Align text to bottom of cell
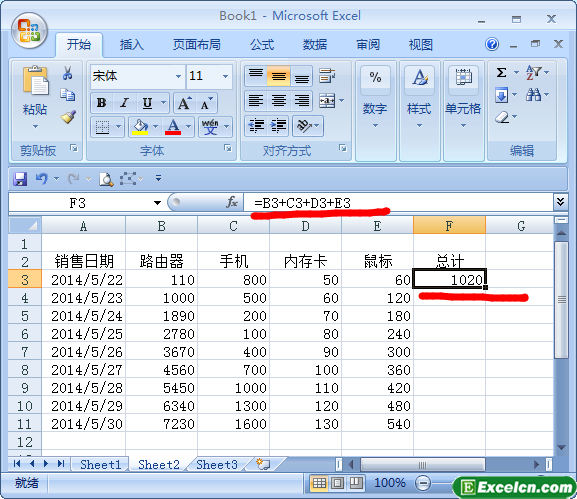 (x=302, y=75)
